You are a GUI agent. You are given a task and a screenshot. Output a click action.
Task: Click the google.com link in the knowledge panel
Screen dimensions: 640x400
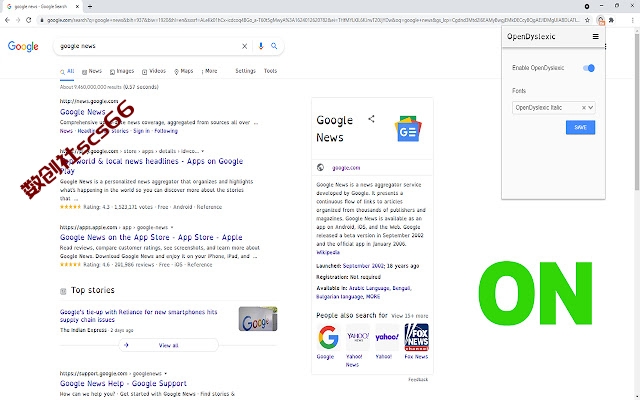[x=346, y=168]
